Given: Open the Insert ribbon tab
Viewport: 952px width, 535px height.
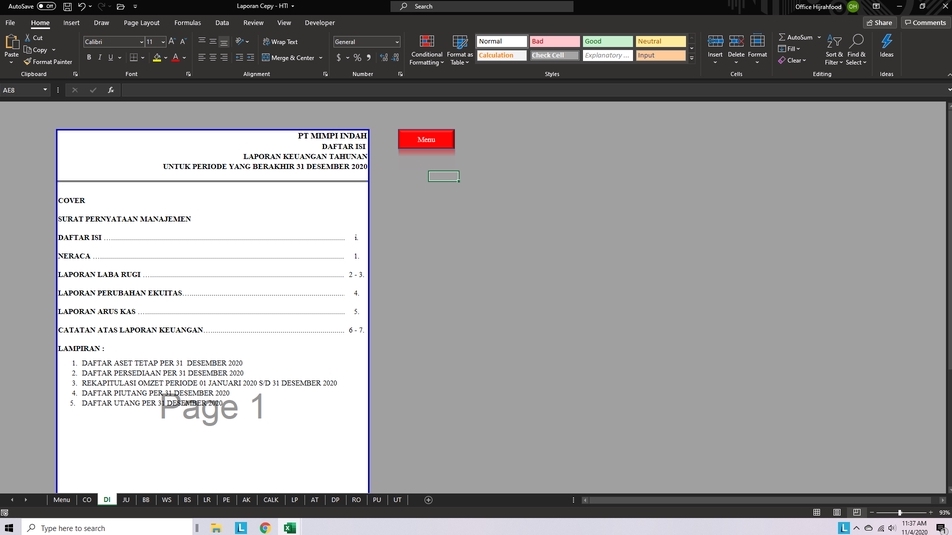Looking at the screenshot, I should pyautogui.click(x=71, y=22).
